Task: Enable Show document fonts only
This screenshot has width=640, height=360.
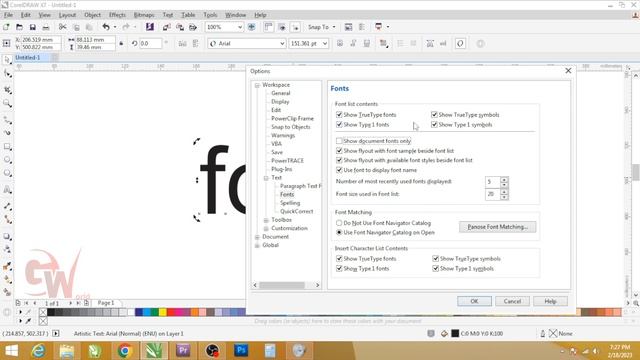Action: point(339,141)
